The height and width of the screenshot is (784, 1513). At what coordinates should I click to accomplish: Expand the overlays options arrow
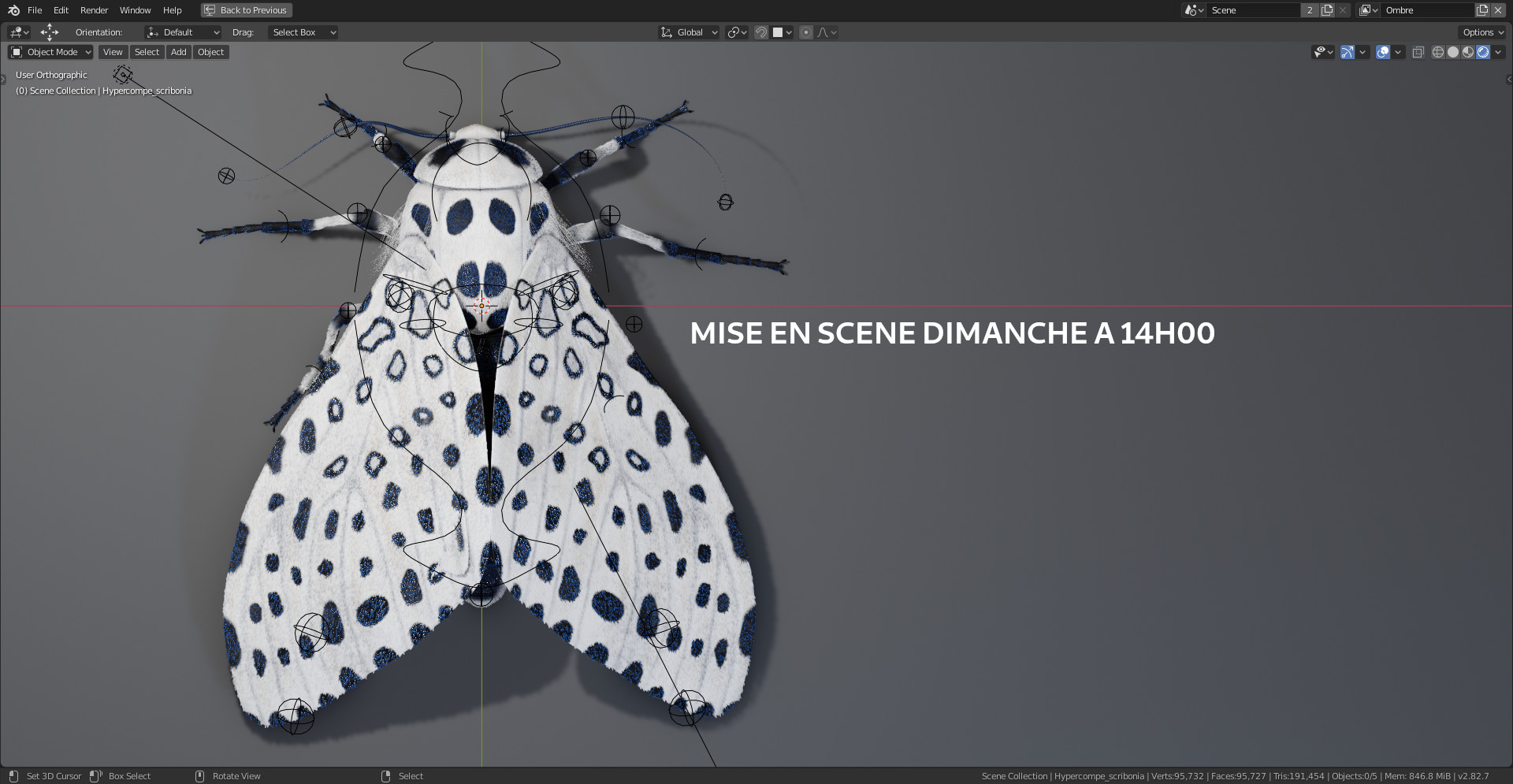point(1398,52)
